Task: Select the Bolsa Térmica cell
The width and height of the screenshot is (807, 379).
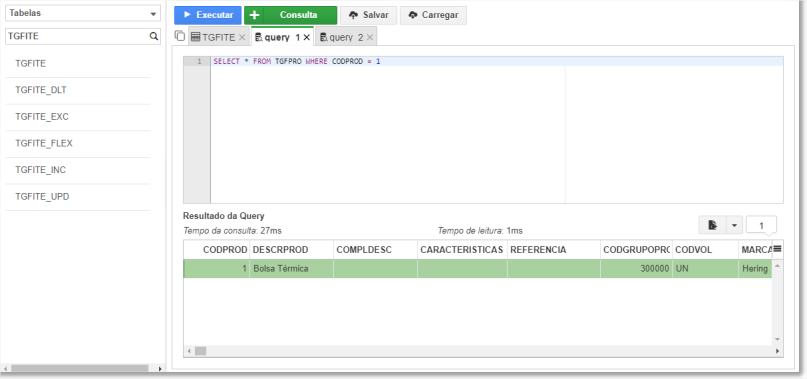Action: (x=292, y=269)
